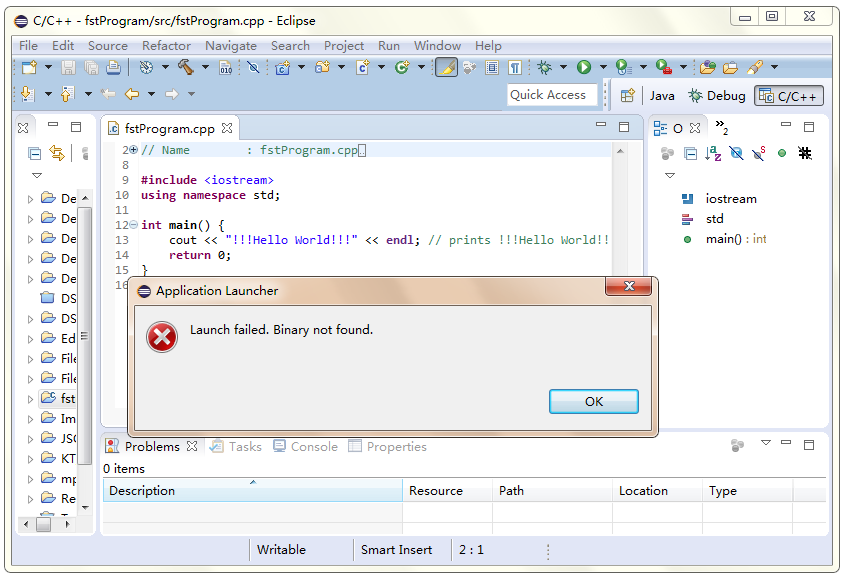Switch to the Tasks tab
The height and width of the screenshot is (576, 842).
pos(236,447)
